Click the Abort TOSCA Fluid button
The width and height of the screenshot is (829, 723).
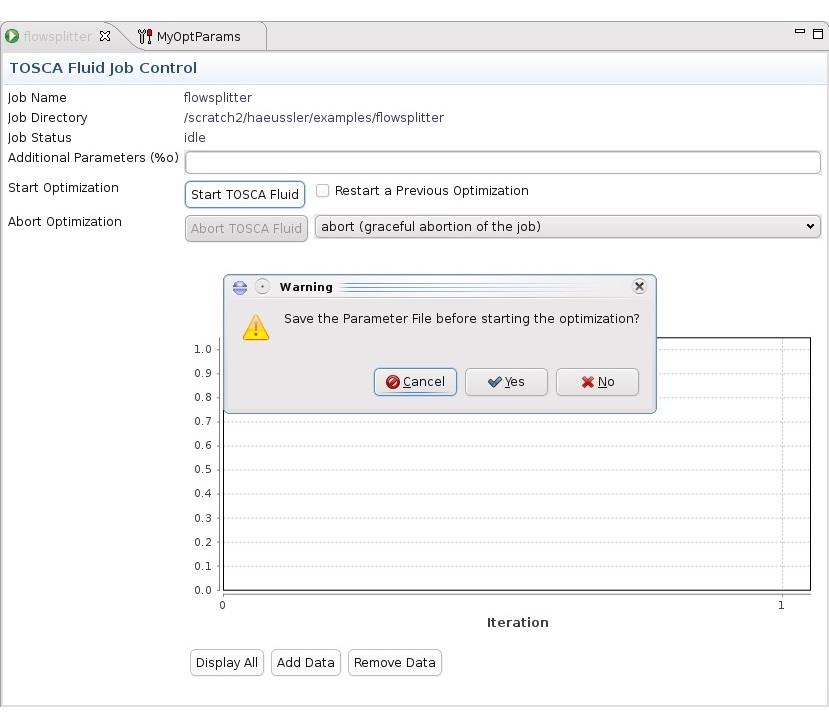246,228
